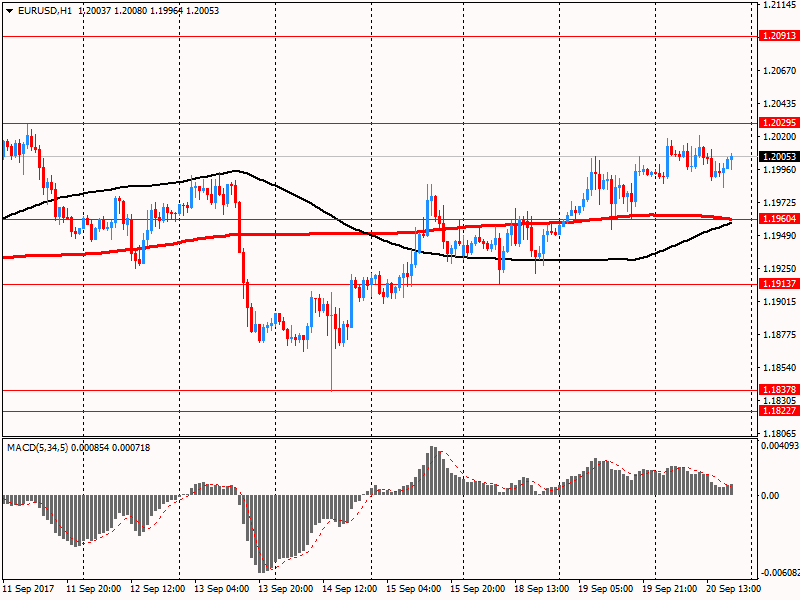The image size is (800, 600).
Task: Click the 1.20295 red price level label
Action: click(779, 122)
